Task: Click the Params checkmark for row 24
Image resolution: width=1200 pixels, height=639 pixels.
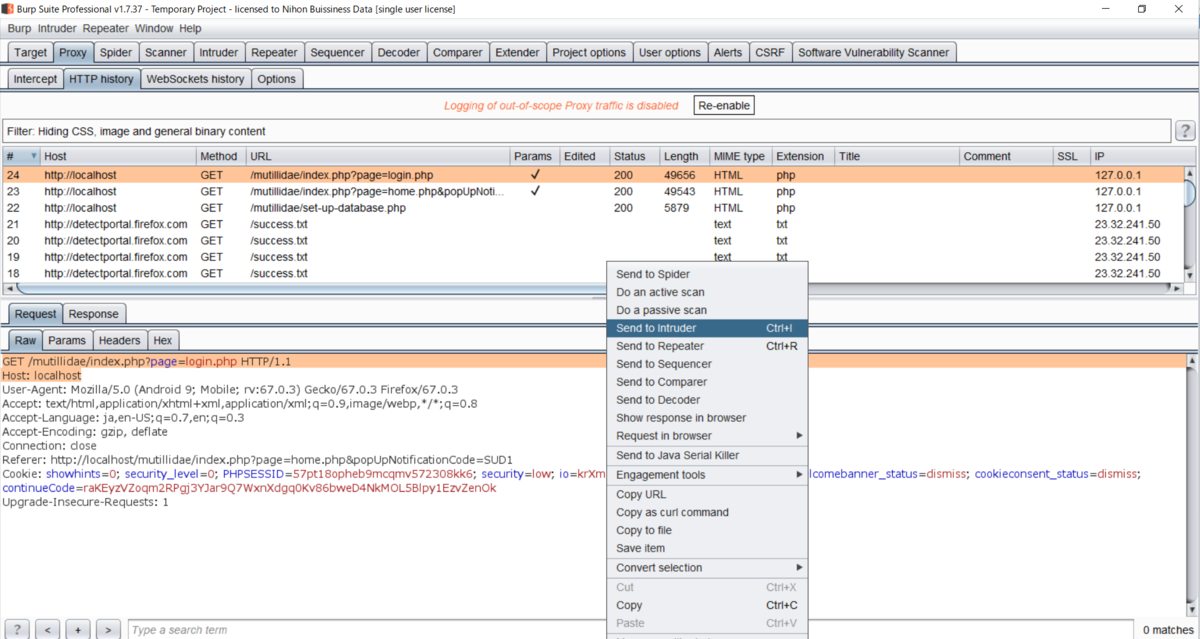Action: [x=536, y=174]
